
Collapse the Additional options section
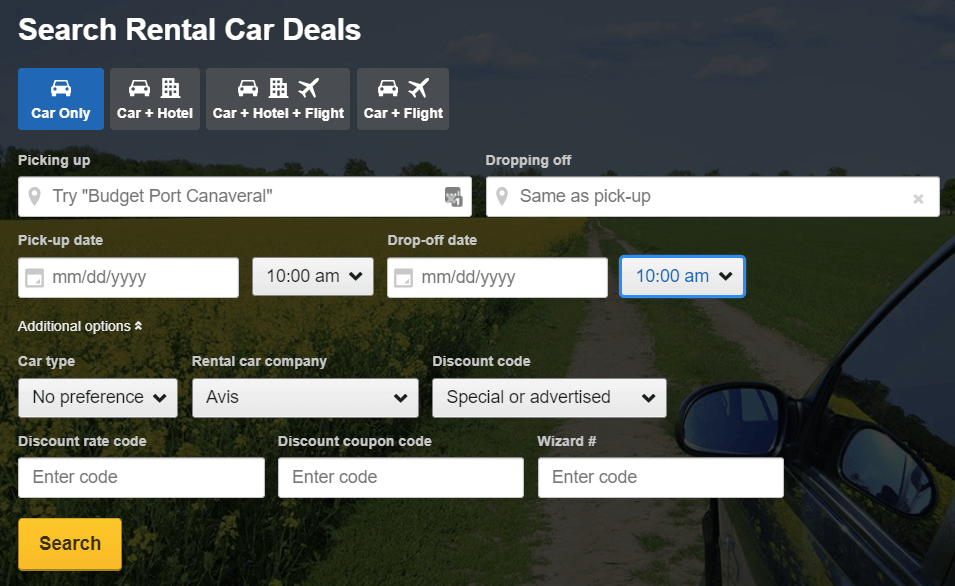(80, 326)
